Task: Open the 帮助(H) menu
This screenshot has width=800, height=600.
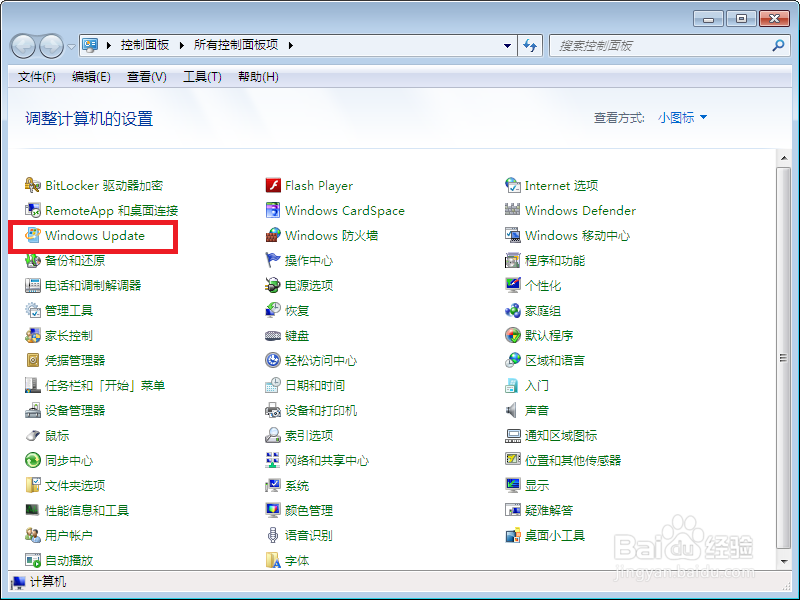Action: pos(259,77)
